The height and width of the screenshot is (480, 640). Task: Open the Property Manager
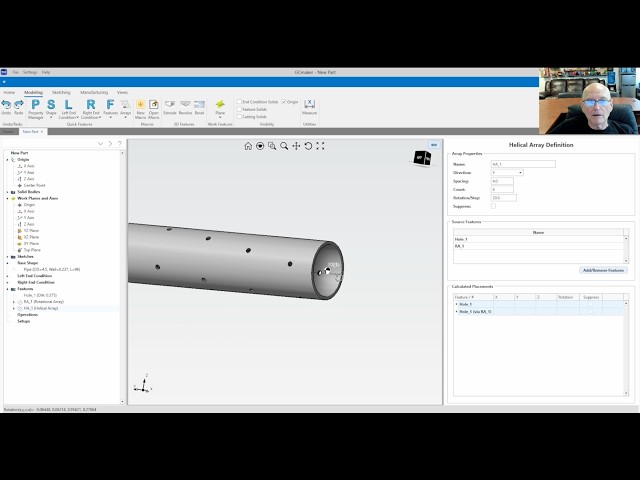point(36,109)
